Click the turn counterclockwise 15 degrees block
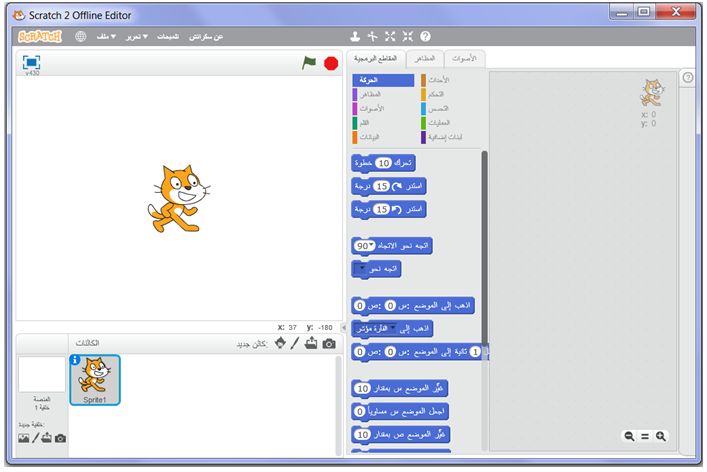This screenshot has height=472, width=707. click(x=389, y=209)
